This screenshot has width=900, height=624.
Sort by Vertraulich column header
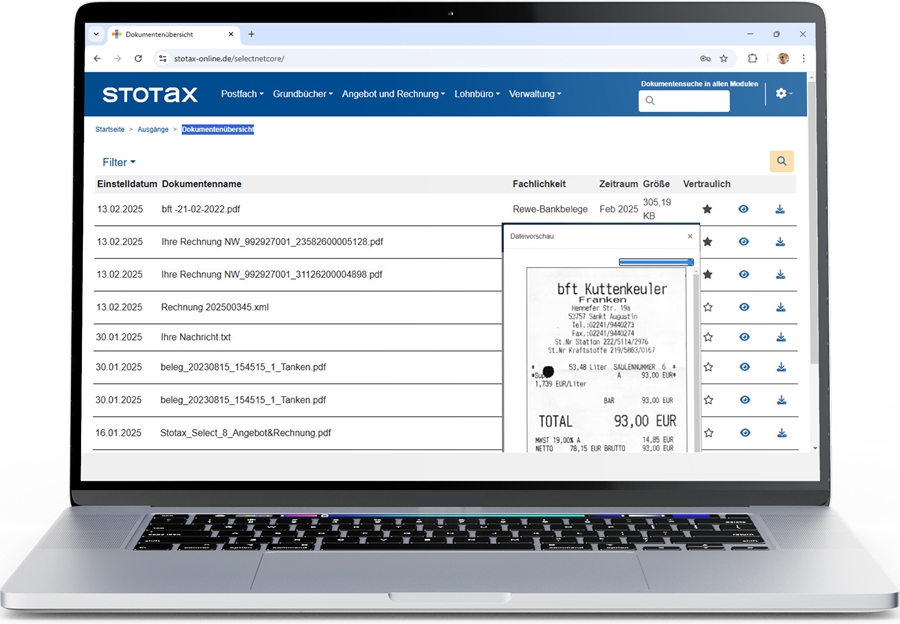point(707,184)
